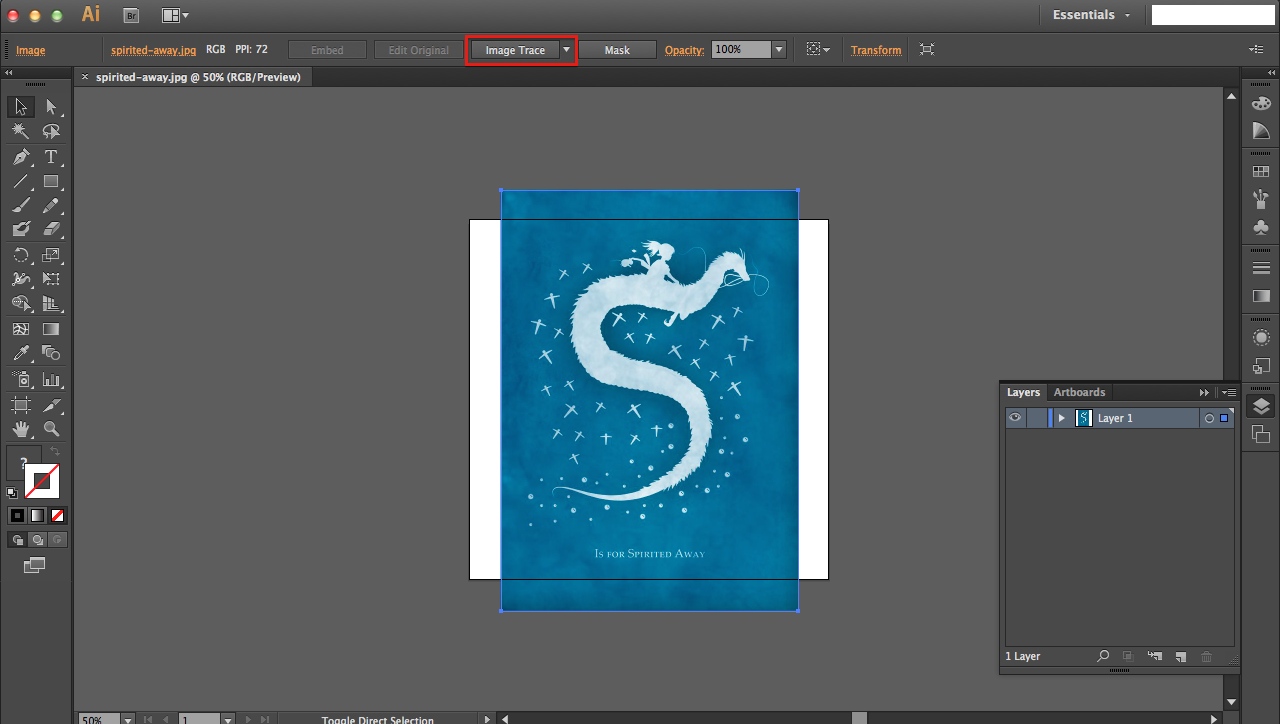Select the Artboard tool

point(21,405)
